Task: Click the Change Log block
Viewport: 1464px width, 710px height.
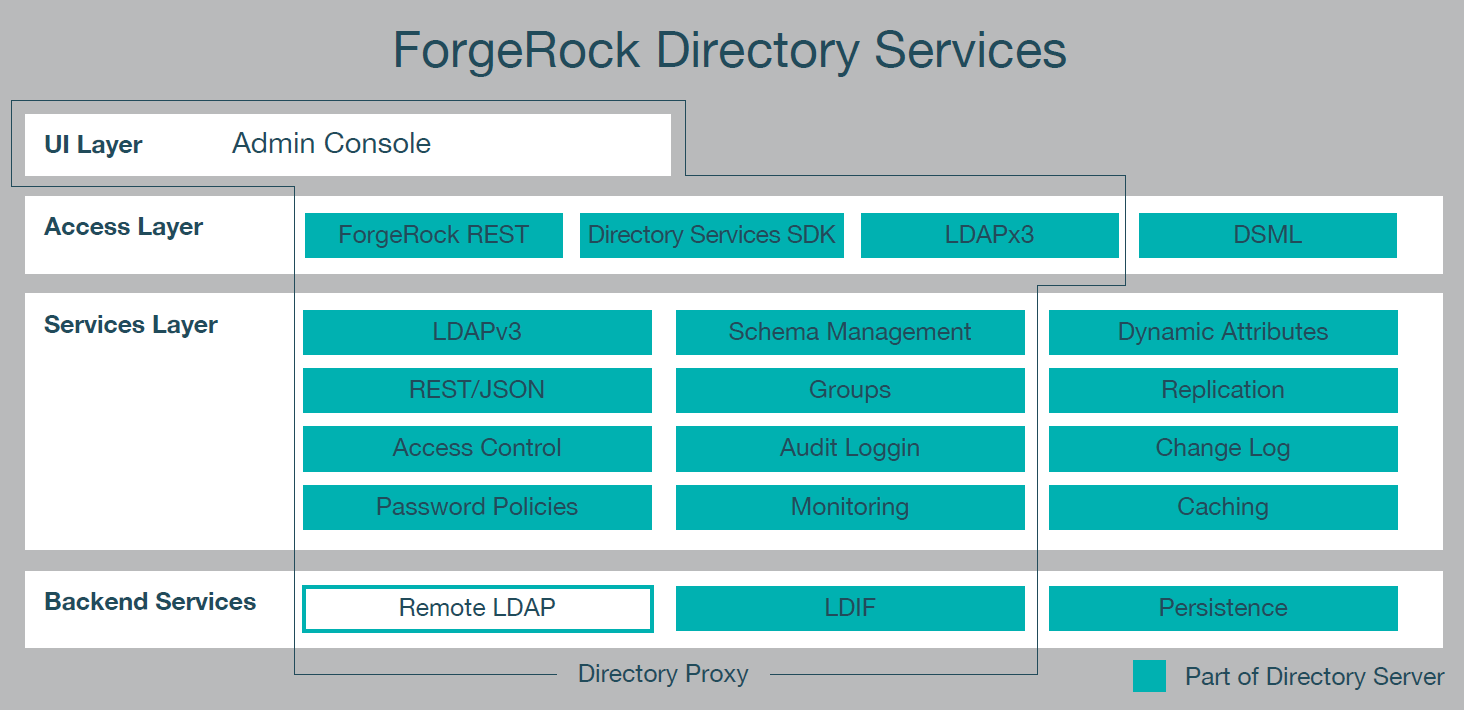Action: click(1223, 449)
